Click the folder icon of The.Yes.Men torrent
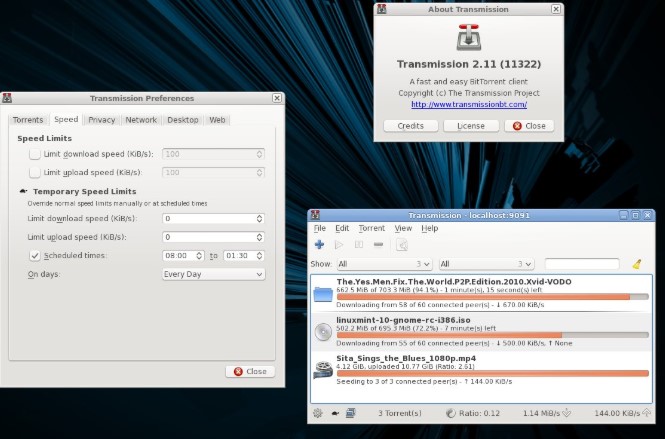This screenshot has height=439, width=665. [323, 294]
